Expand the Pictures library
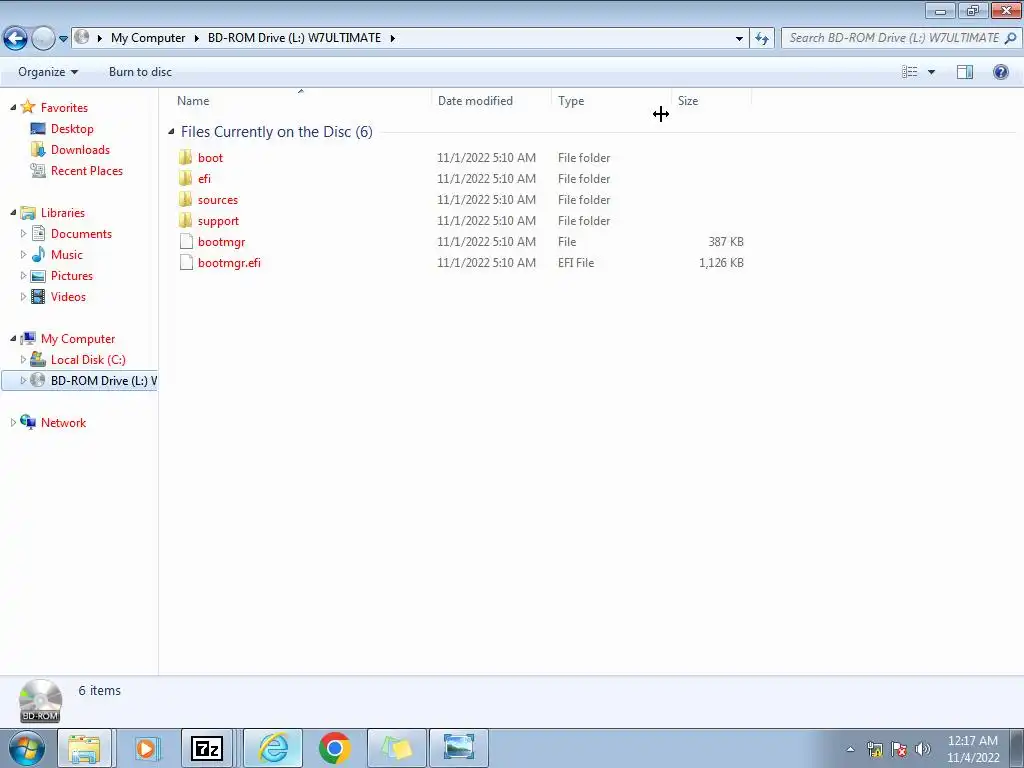1024x768 pixels. tap(24, 276)
